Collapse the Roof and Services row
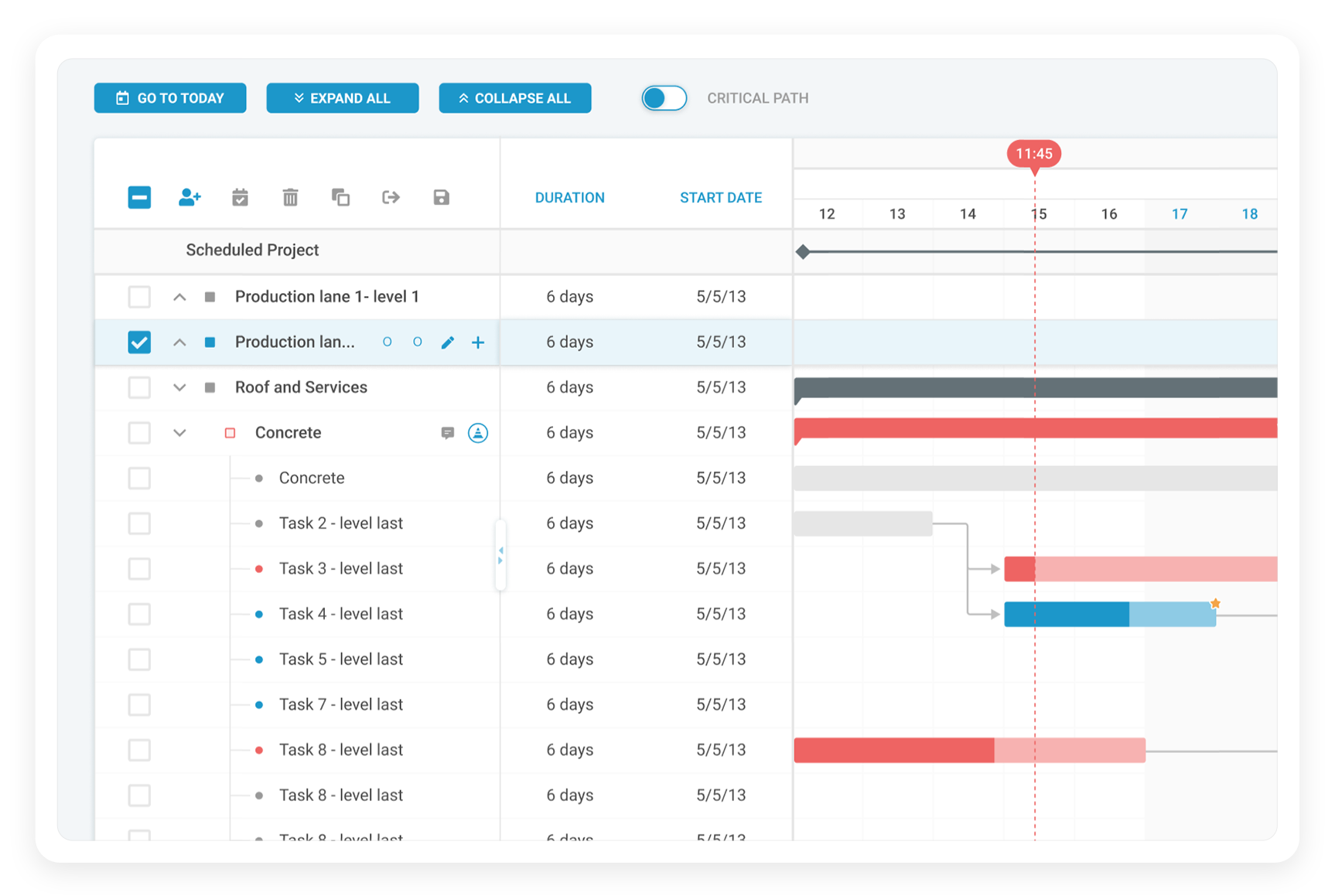The image size is (1335, 896). click(x=179, y=387)
